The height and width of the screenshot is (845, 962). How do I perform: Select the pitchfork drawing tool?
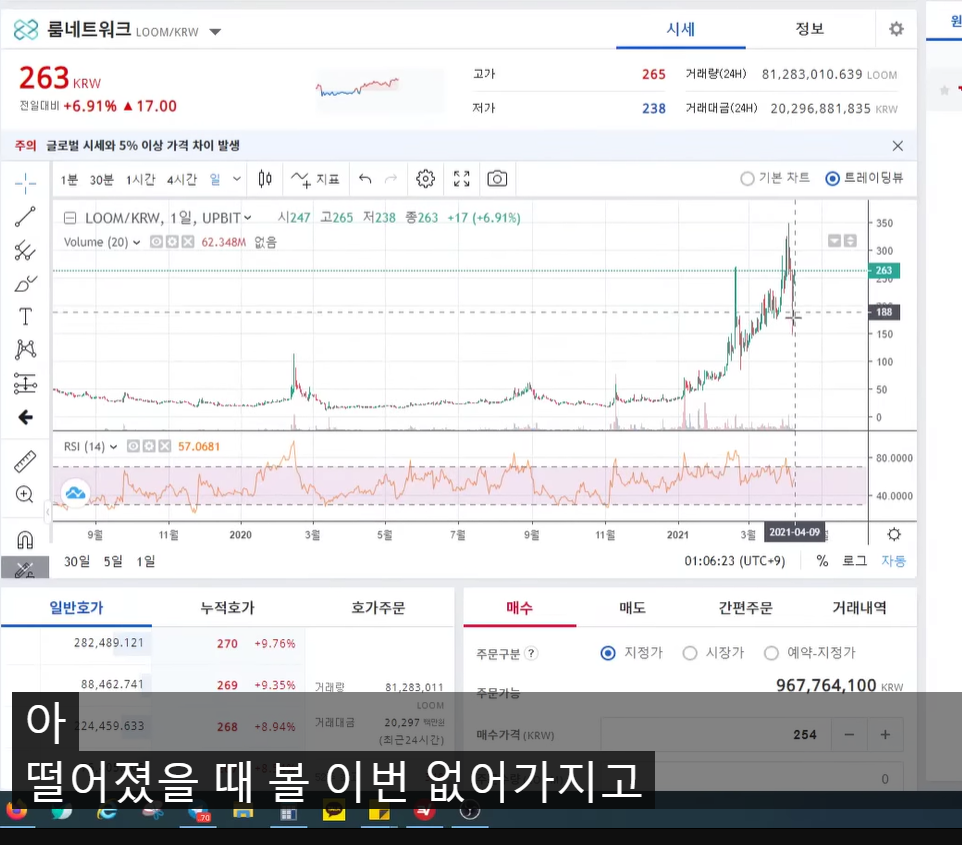[x=25, y=250]
